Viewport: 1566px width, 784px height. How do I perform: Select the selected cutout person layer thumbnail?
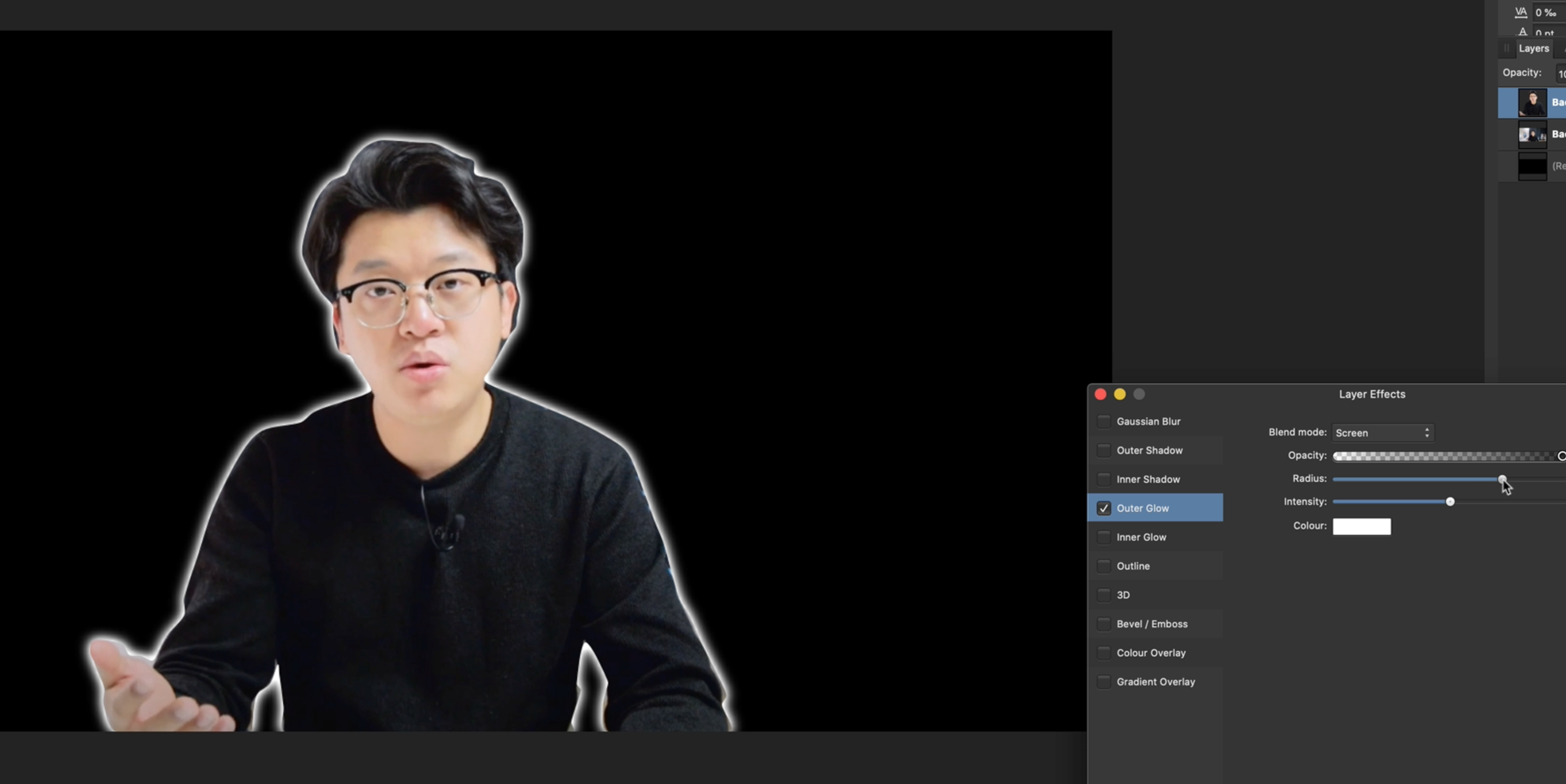pyautogui.click(x=1532, y=103)
